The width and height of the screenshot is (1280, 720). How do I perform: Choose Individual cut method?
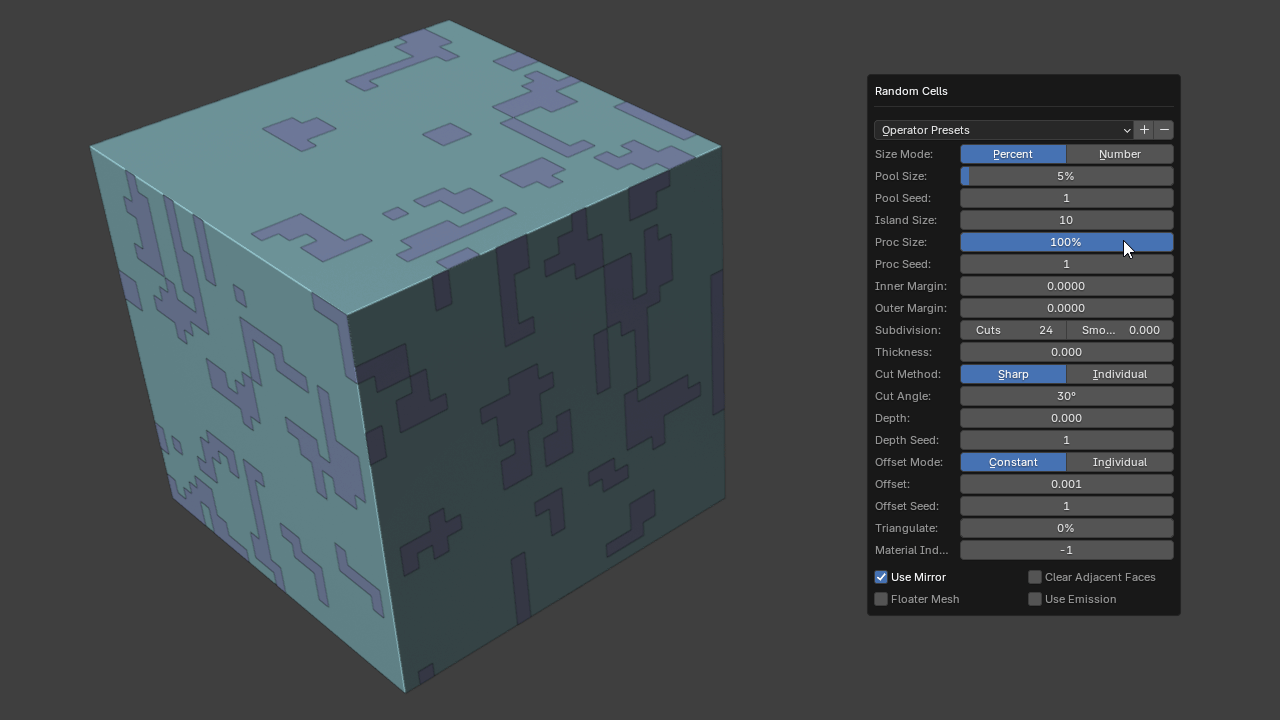(x=1119, y=374)
